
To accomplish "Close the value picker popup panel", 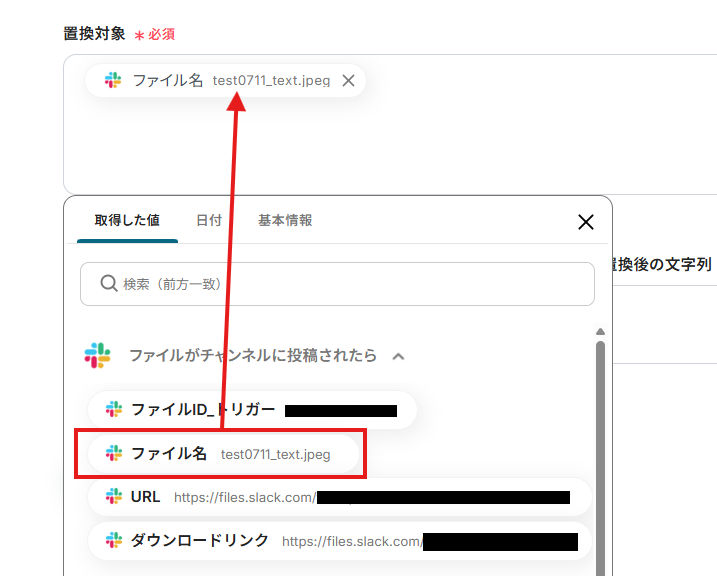I will (585, 222).
